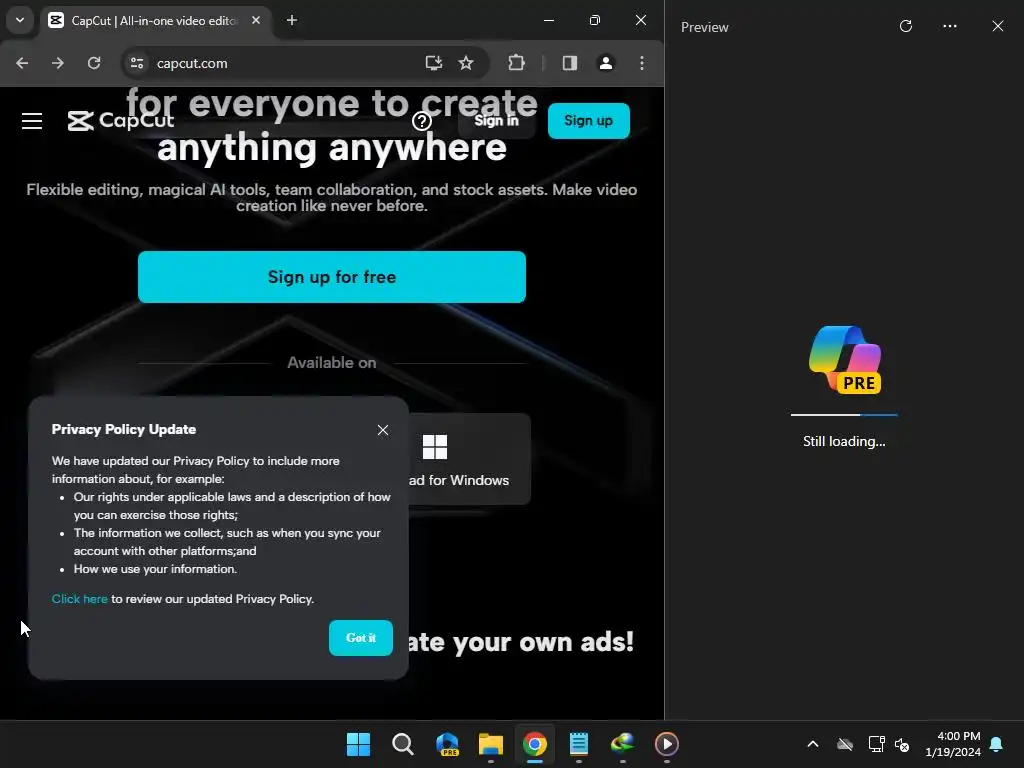This screenshot has width=1024, height=768.
Task: Open Internet Download Manager taskbar icon
Action: click(622, 744)
